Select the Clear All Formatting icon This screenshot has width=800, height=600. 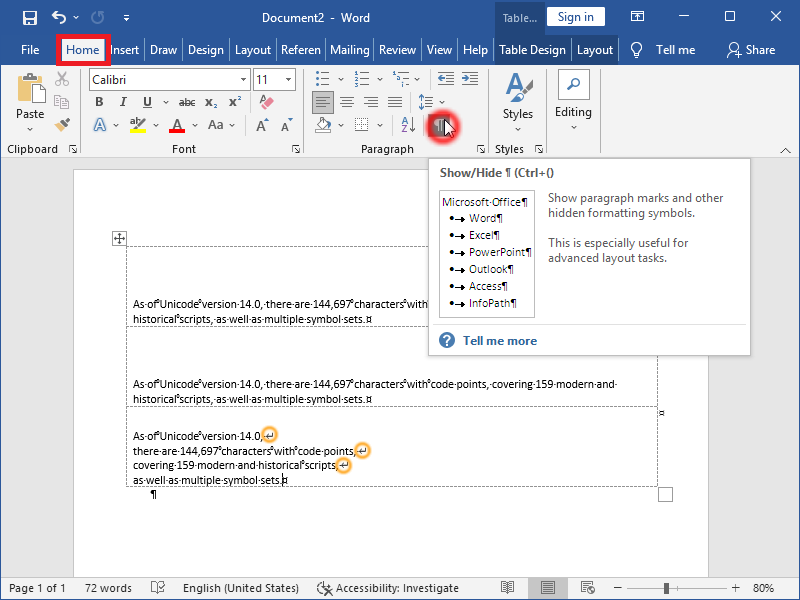point(267,101)
